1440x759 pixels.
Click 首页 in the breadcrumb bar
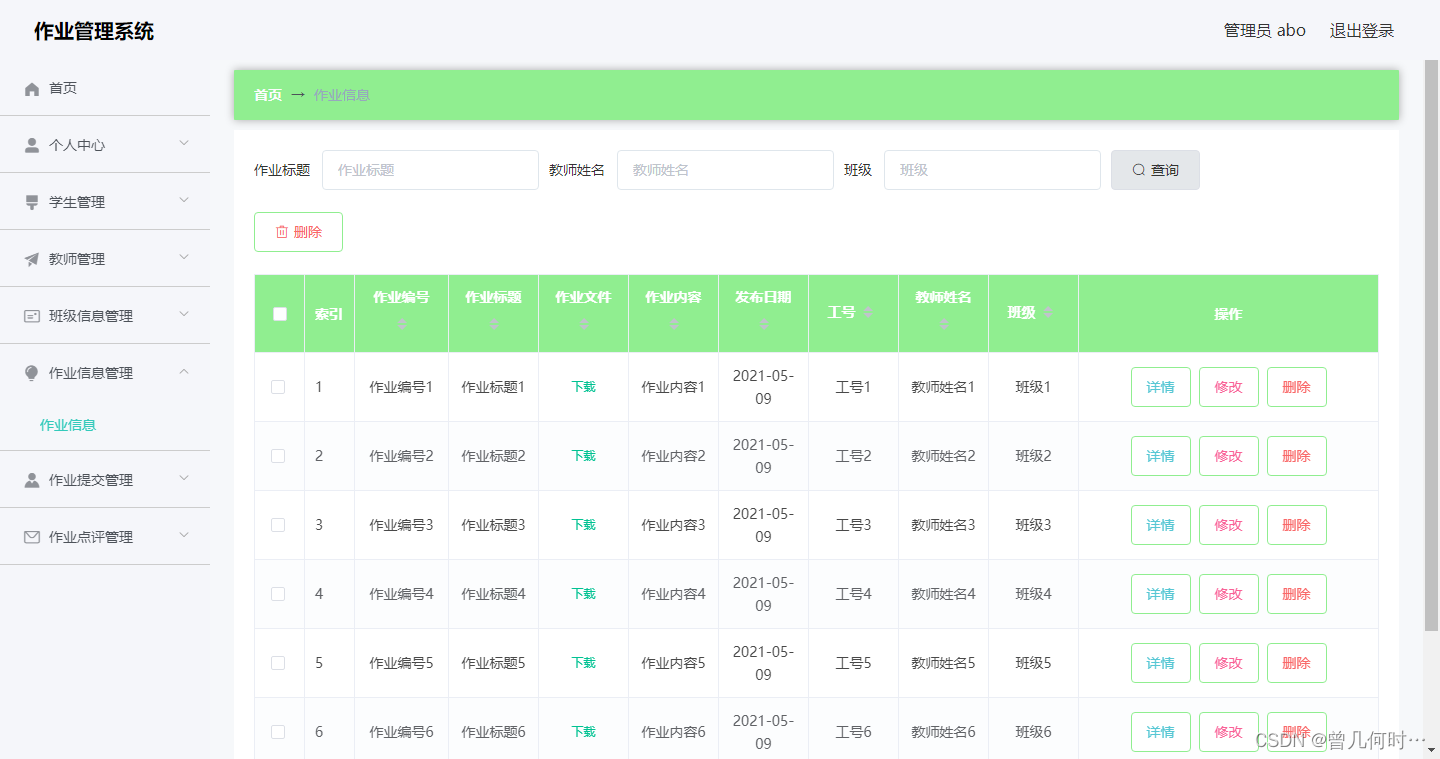pos(267,95)
